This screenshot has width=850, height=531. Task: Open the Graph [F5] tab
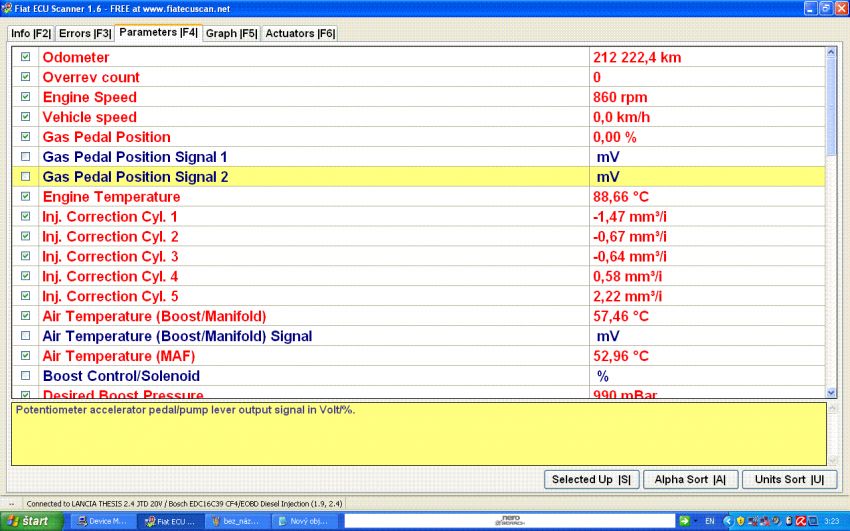coord(231,34)
